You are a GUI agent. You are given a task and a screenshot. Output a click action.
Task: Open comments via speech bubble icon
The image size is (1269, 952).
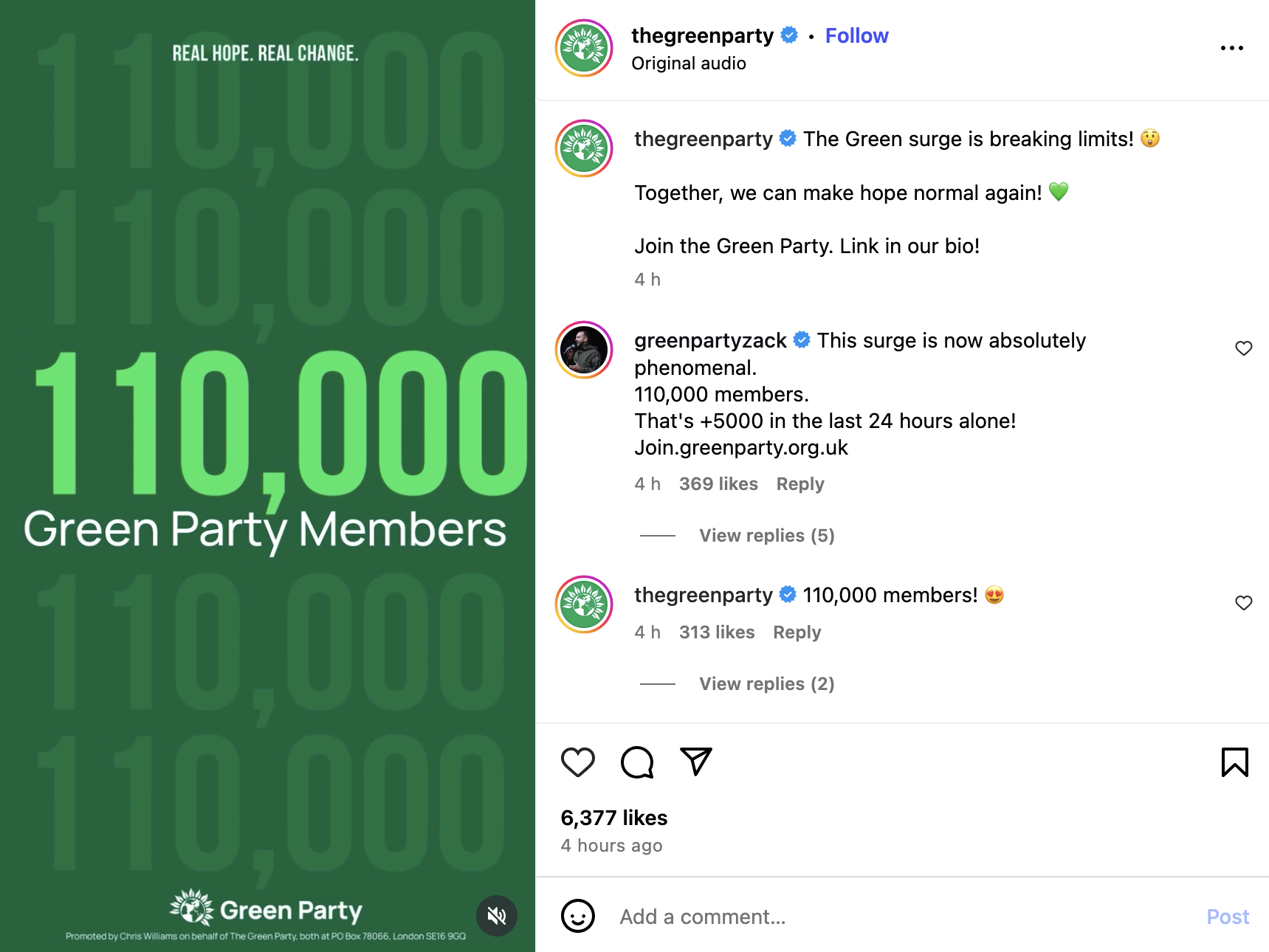(x=637, y=762)
